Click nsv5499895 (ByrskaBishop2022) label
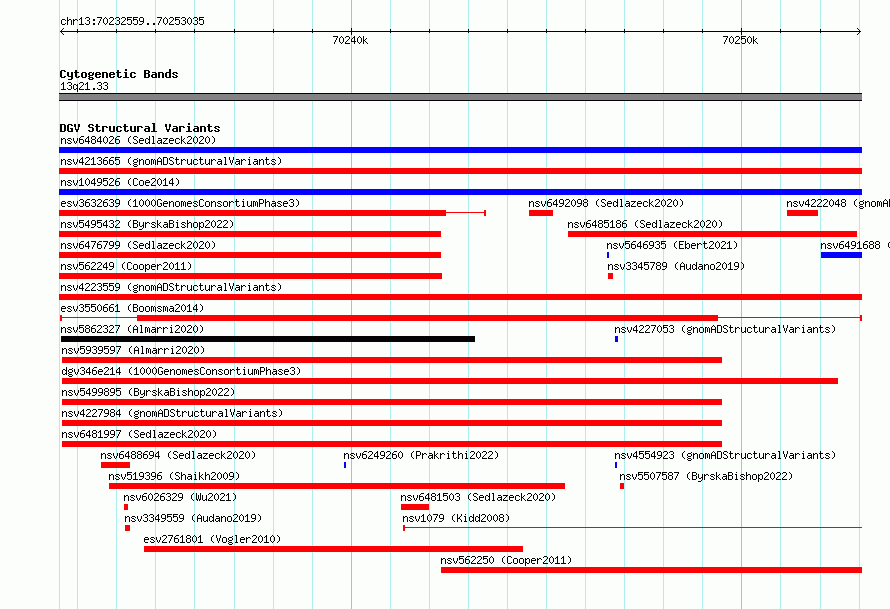The image size is (890, 609). point(148,392)
